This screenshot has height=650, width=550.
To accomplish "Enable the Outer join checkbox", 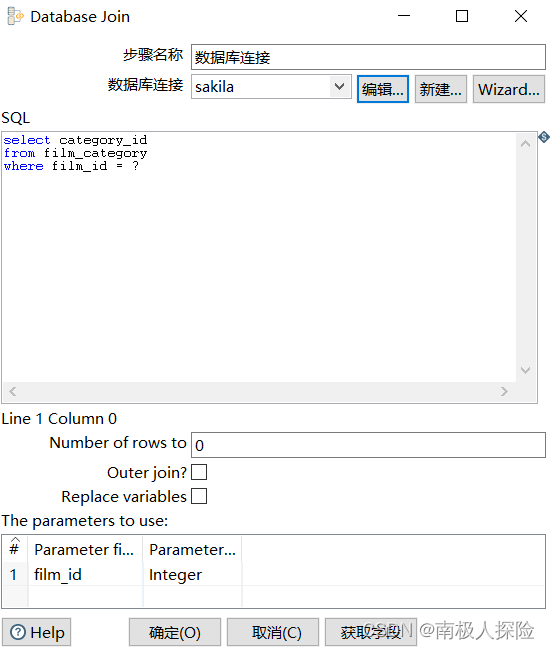I will (199, 472).
